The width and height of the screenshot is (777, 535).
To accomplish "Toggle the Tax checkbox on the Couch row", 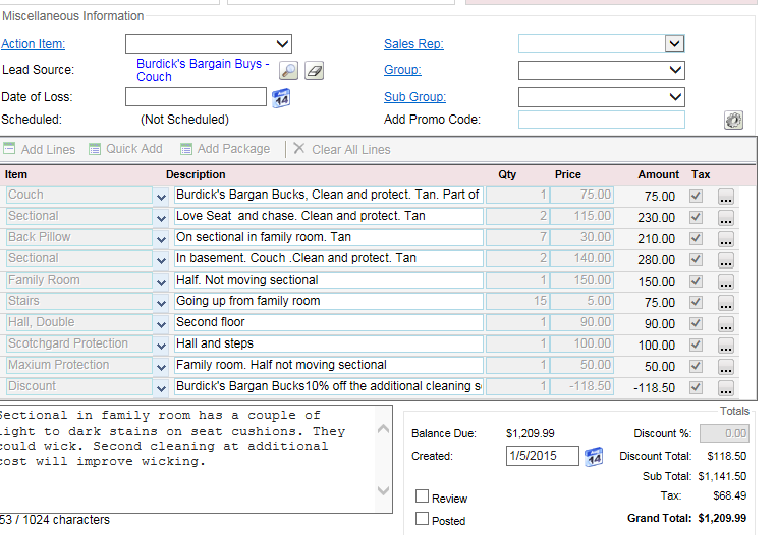I will tap(696, 196).
